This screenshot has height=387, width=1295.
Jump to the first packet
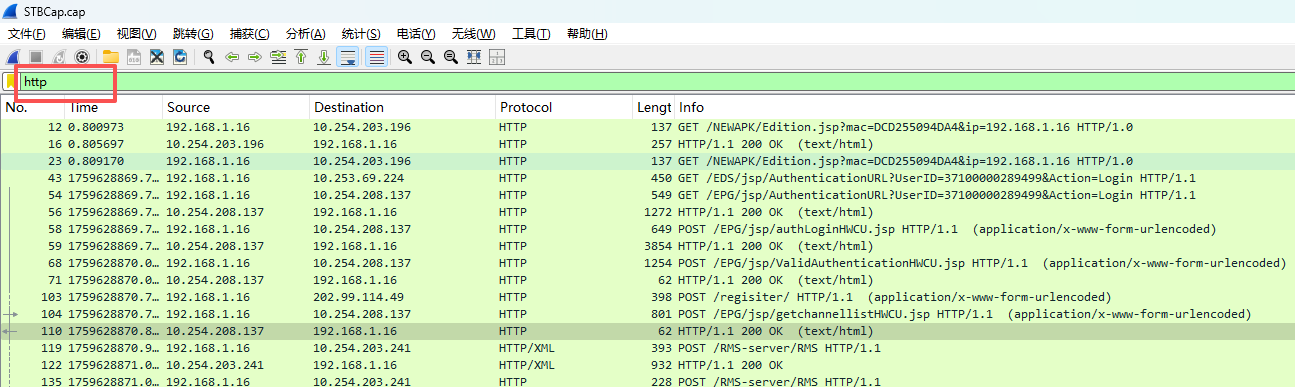(x=301, y=57)
